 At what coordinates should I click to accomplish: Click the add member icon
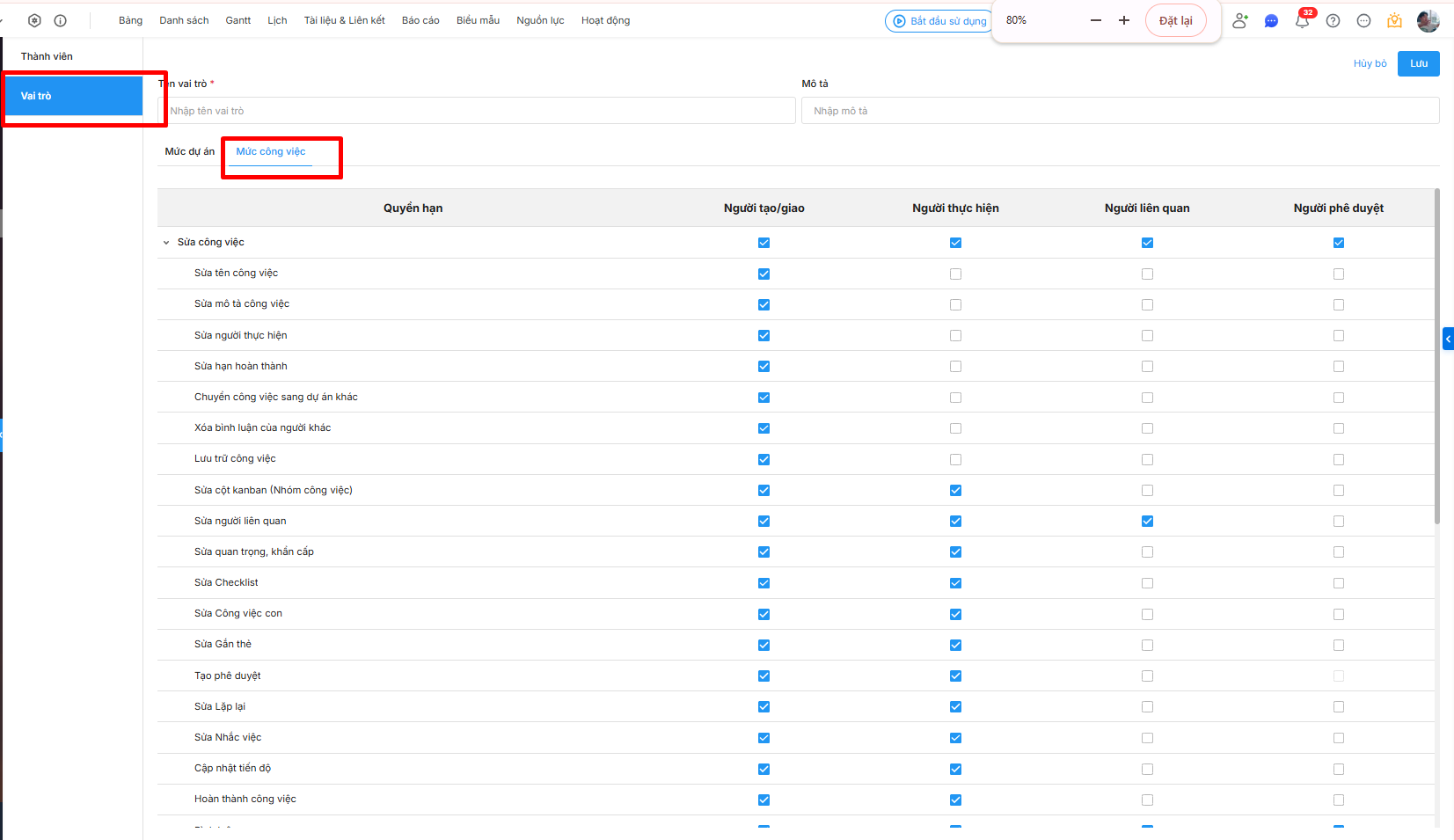[x=1240, y=20]
